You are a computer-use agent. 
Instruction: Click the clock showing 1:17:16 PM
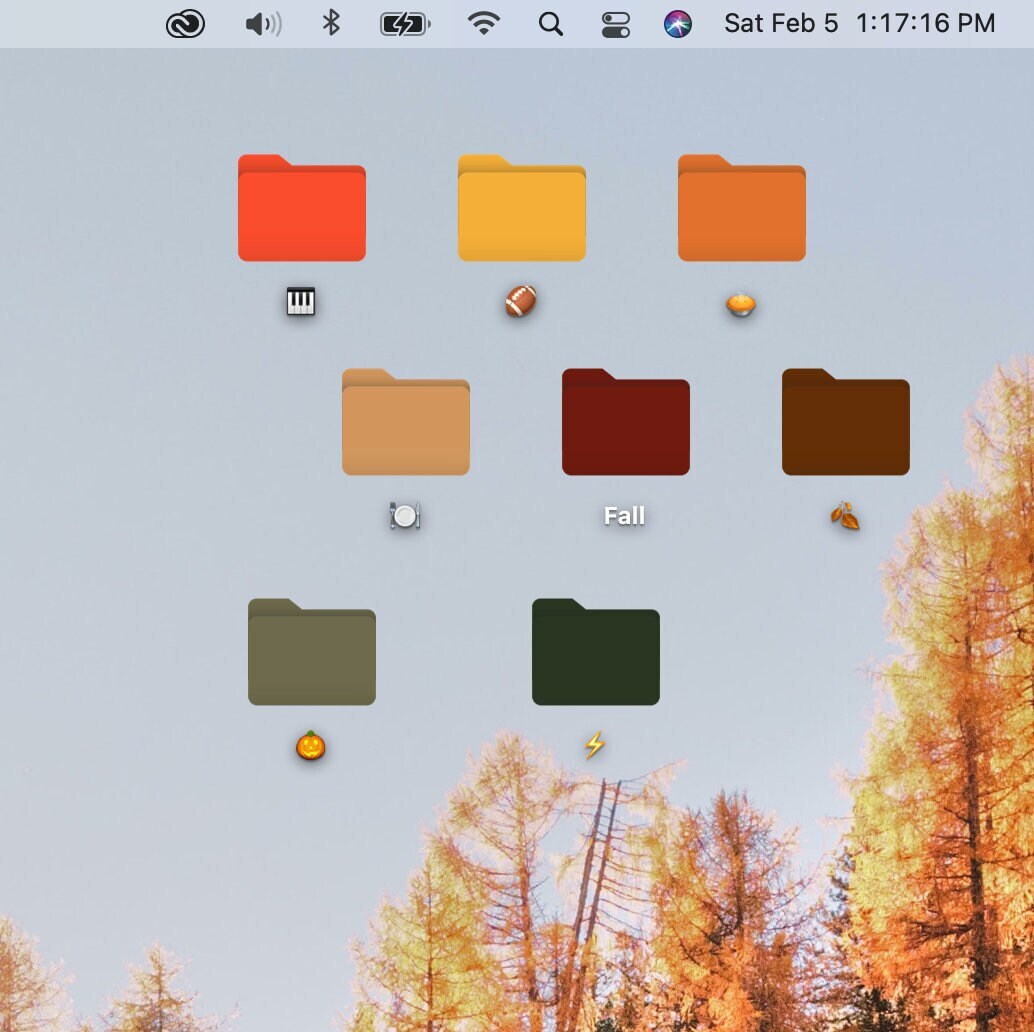925,23
